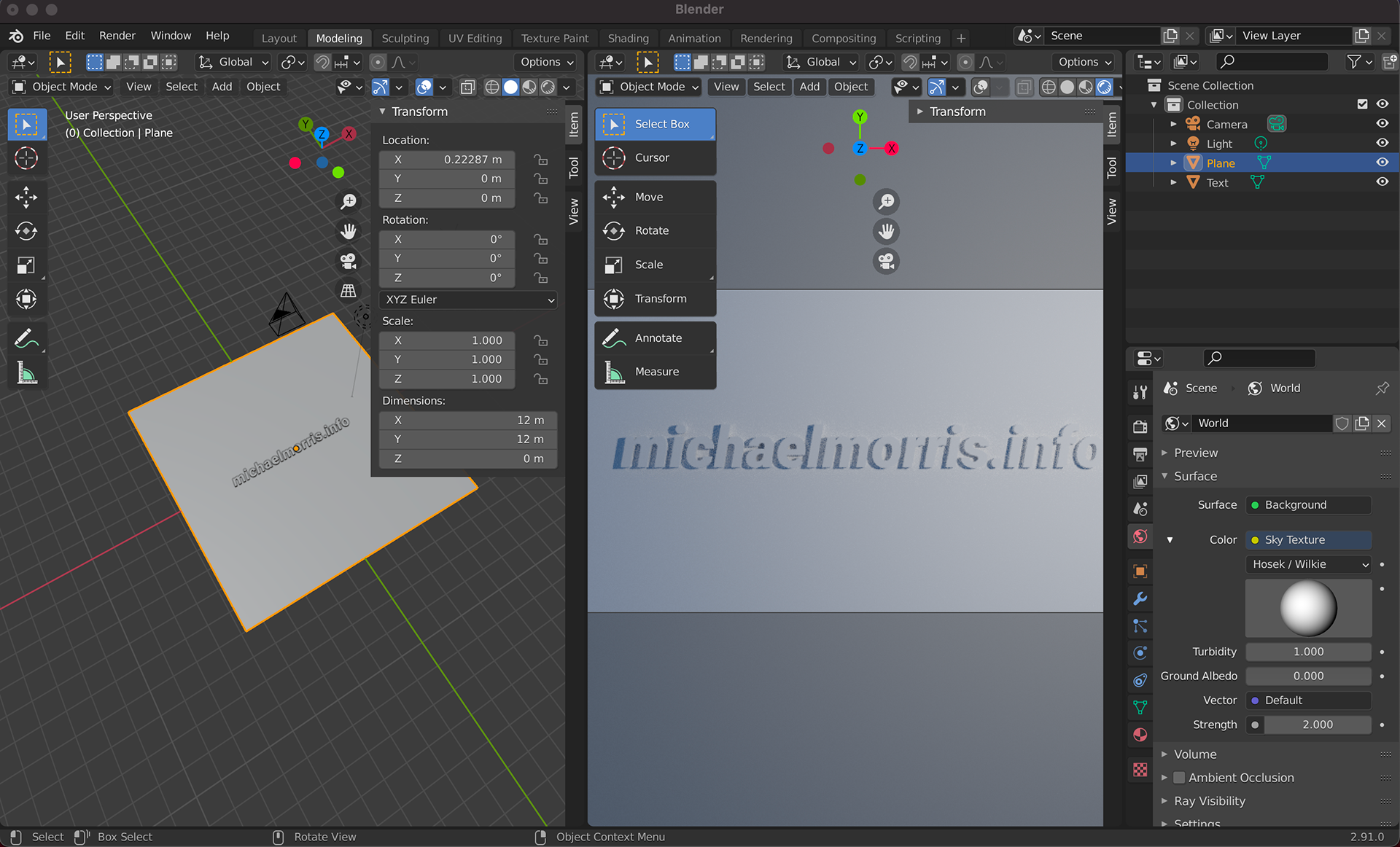Toggle Collection visibility eye icon
The height and width of the screenshot is (847, 1400).
click(1382, 104)
